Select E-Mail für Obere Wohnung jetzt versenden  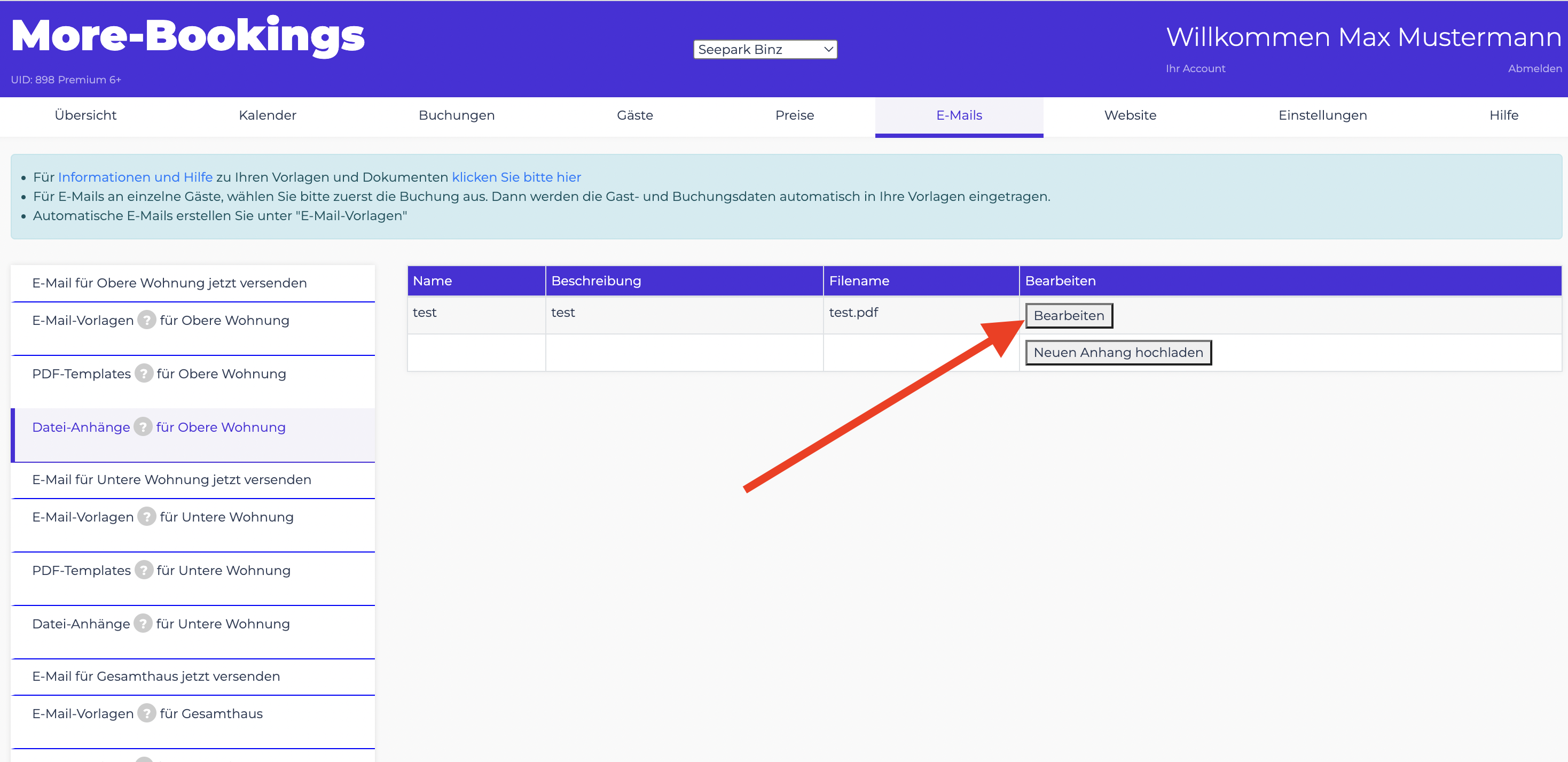click(x=193, y=283)
